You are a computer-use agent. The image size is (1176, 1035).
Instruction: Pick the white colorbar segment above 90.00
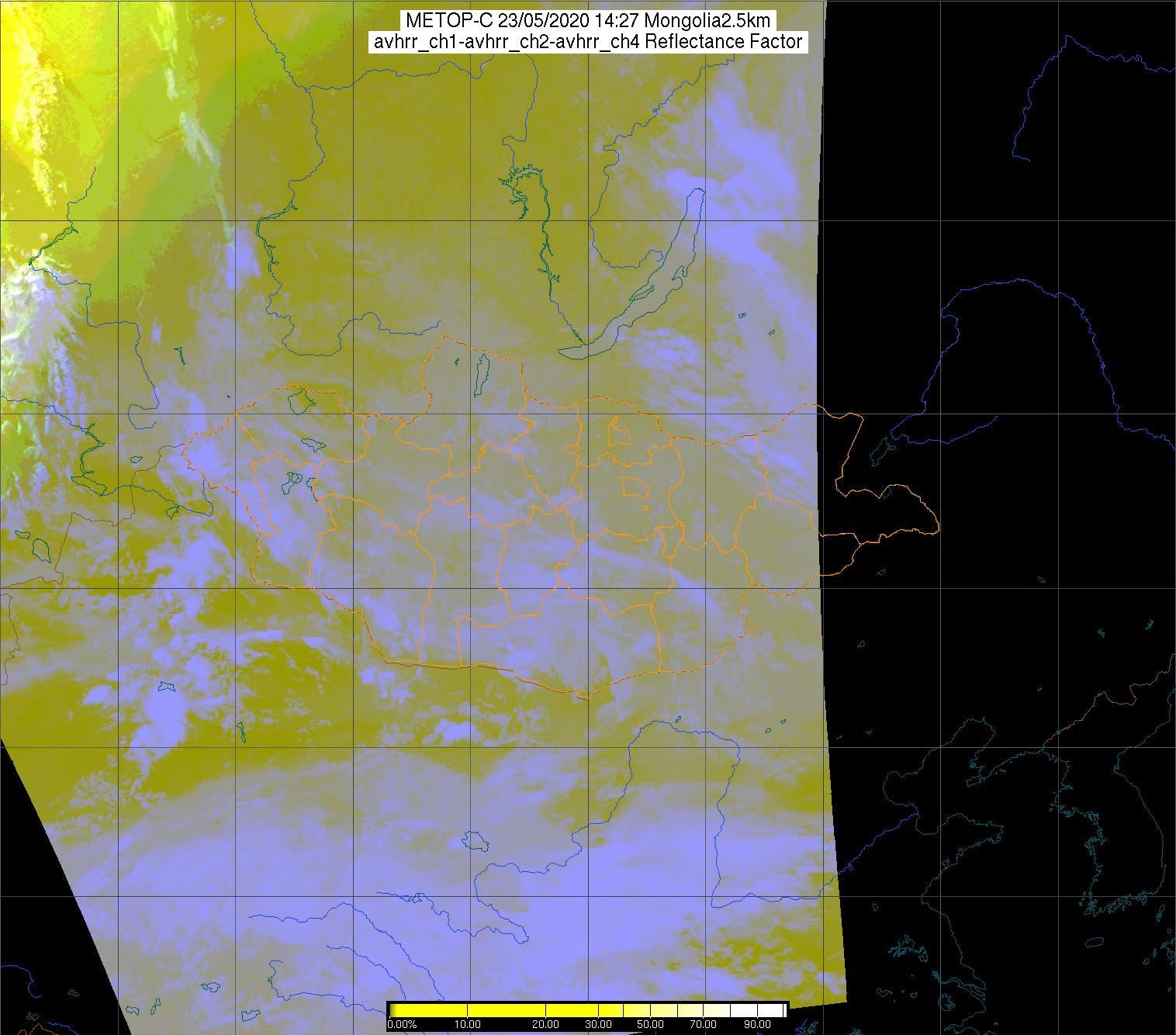[x=770, y=1010]
